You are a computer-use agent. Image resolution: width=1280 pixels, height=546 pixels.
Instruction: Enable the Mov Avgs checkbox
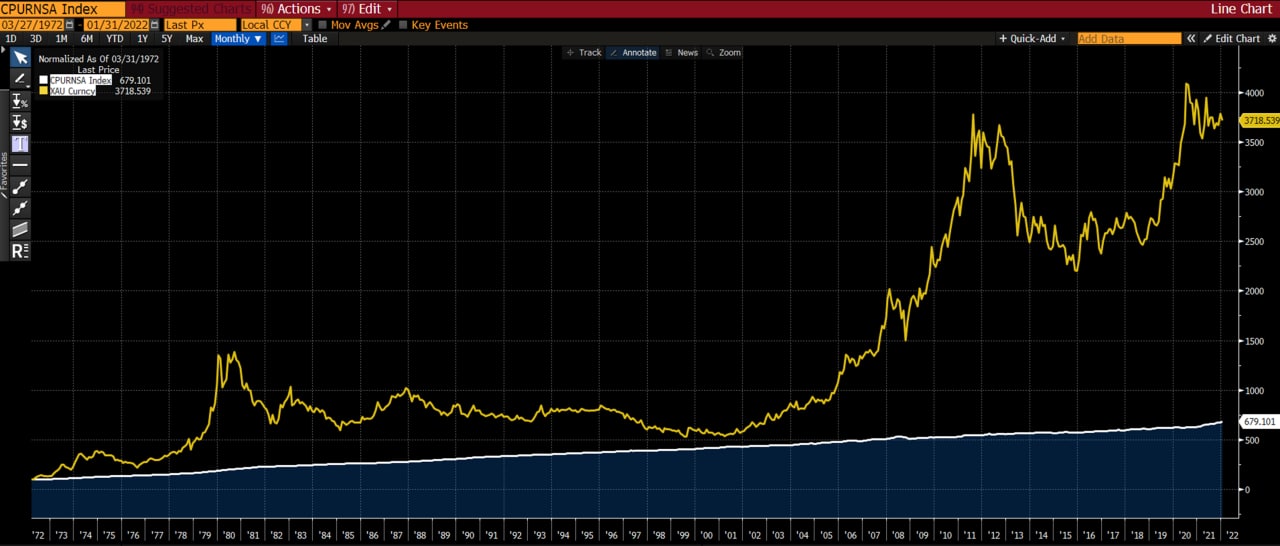(x=323, y=25)
